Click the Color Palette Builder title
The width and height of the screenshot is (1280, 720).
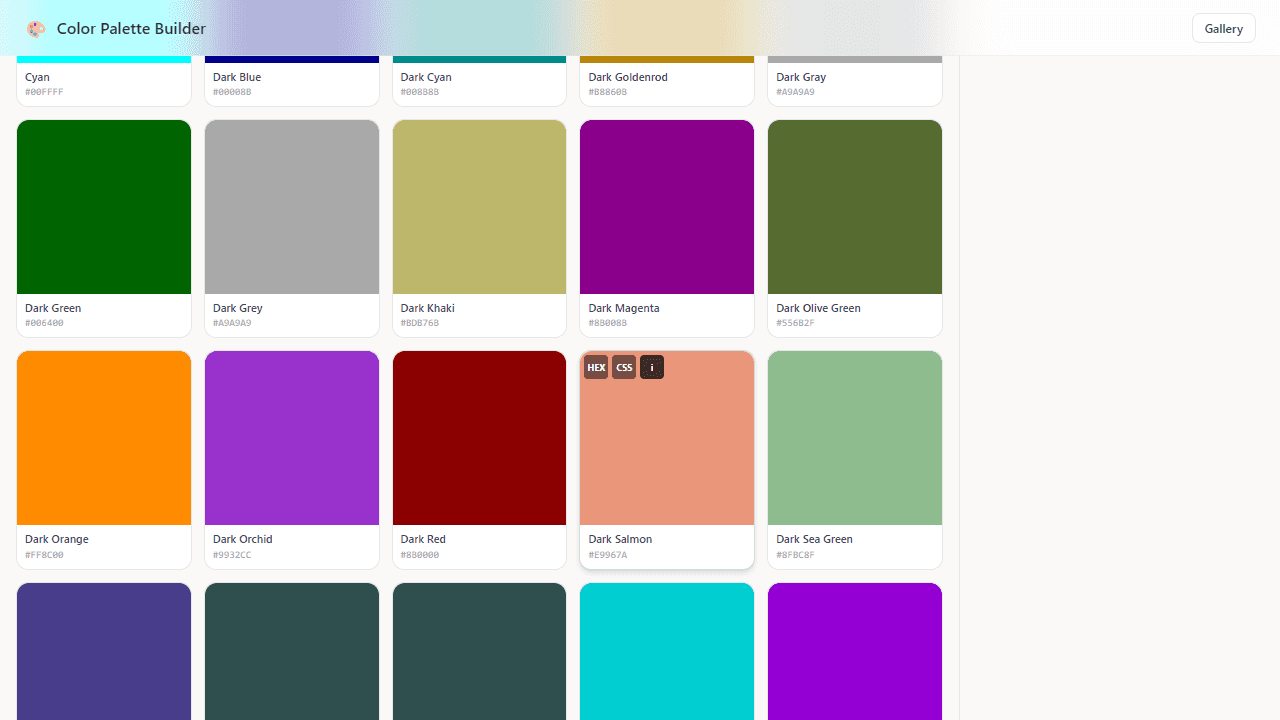pos(131,29)
